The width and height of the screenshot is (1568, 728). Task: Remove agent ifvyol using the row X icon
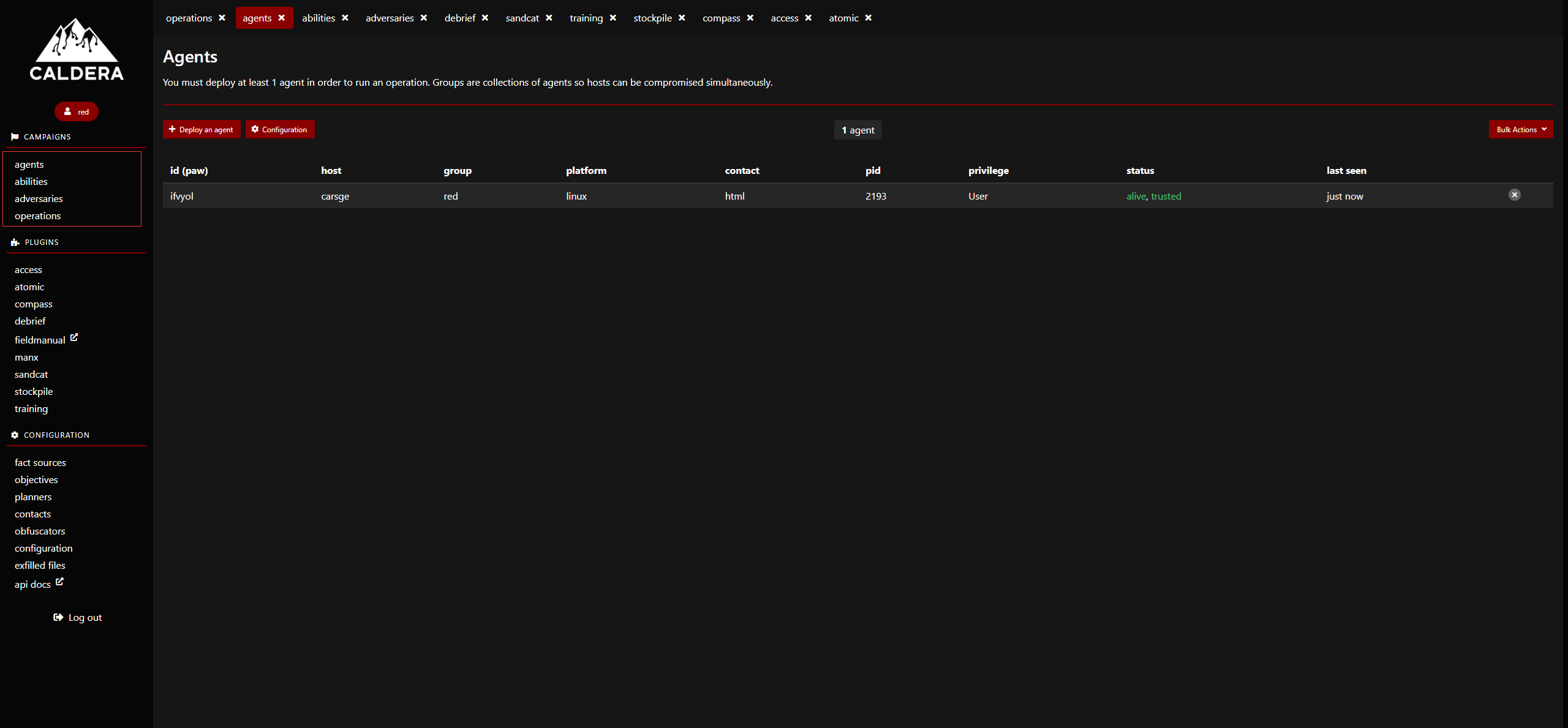tap(1515, 195)
